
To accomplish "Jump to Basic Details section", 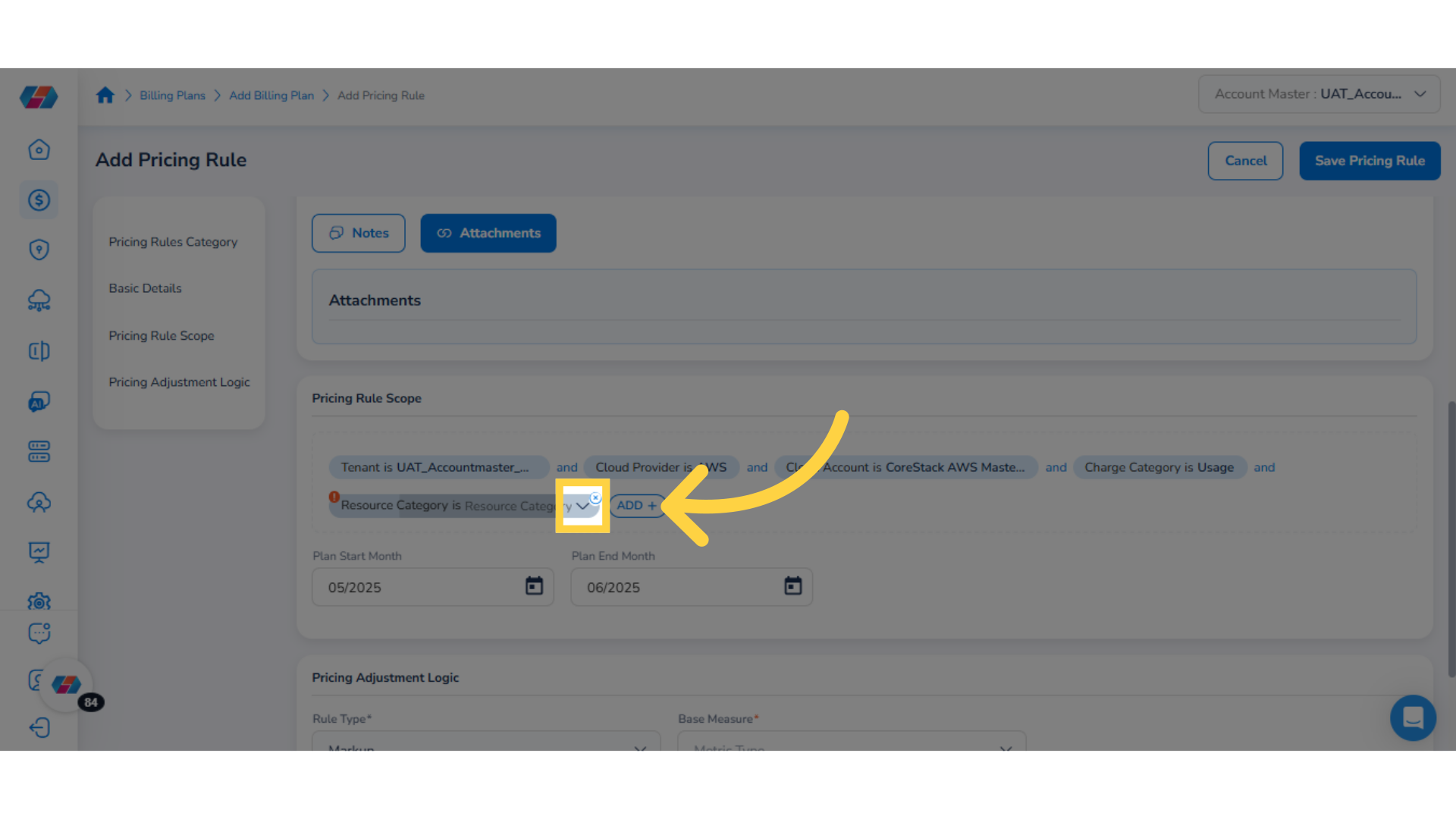I will tap(145, 288).
